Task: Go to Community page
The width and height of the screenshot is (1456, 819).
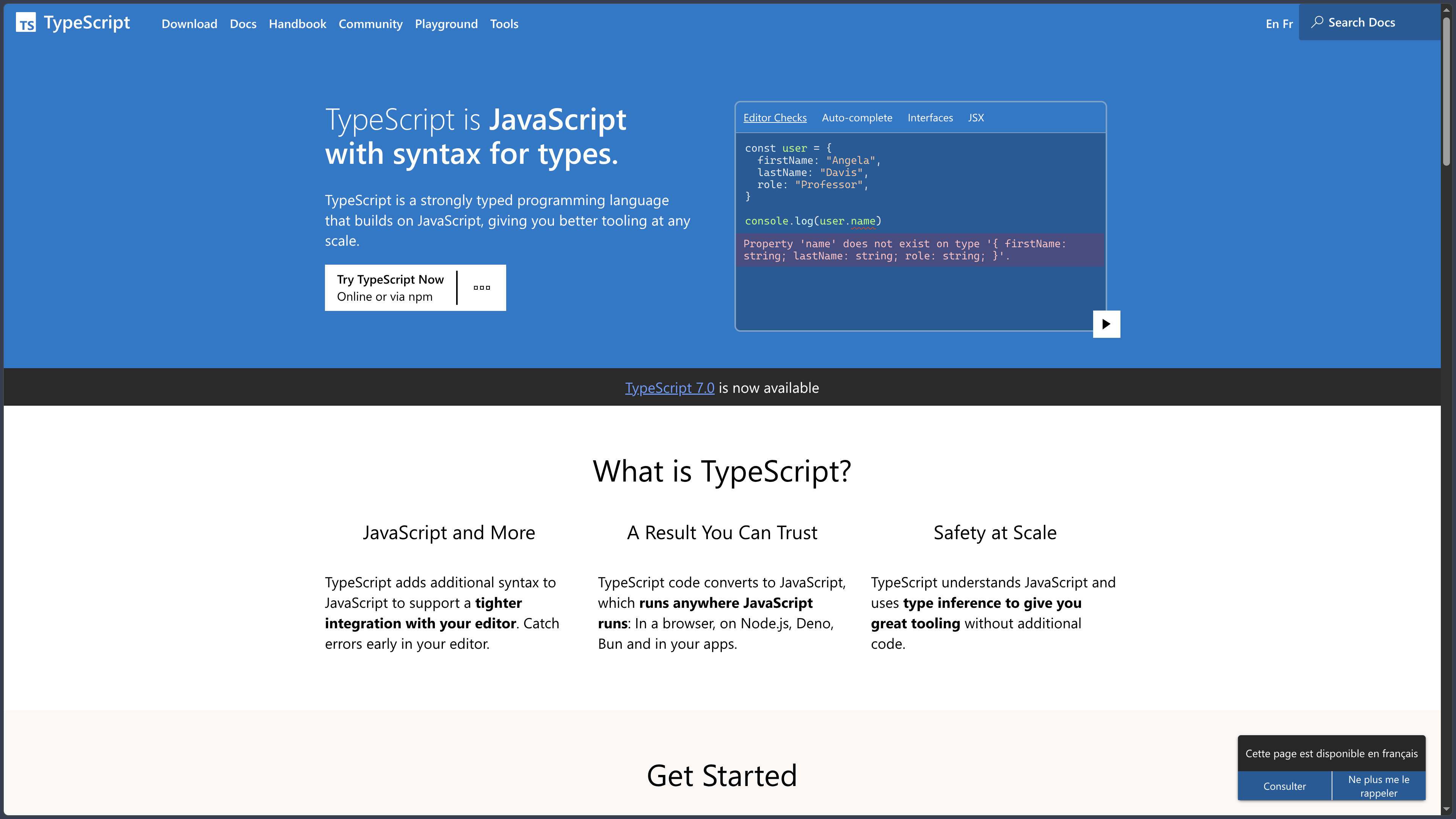Action: pyautogui.click(x=370, y=24)
